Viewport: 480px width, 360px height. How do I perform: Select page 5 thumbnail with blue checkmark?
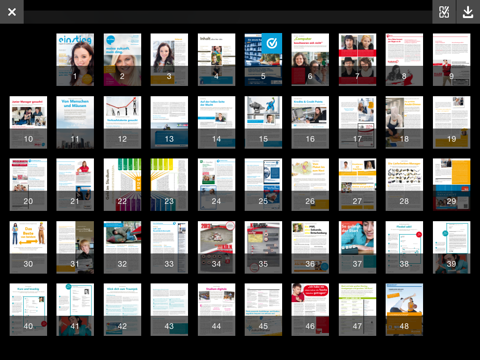[x=263, y=60]
